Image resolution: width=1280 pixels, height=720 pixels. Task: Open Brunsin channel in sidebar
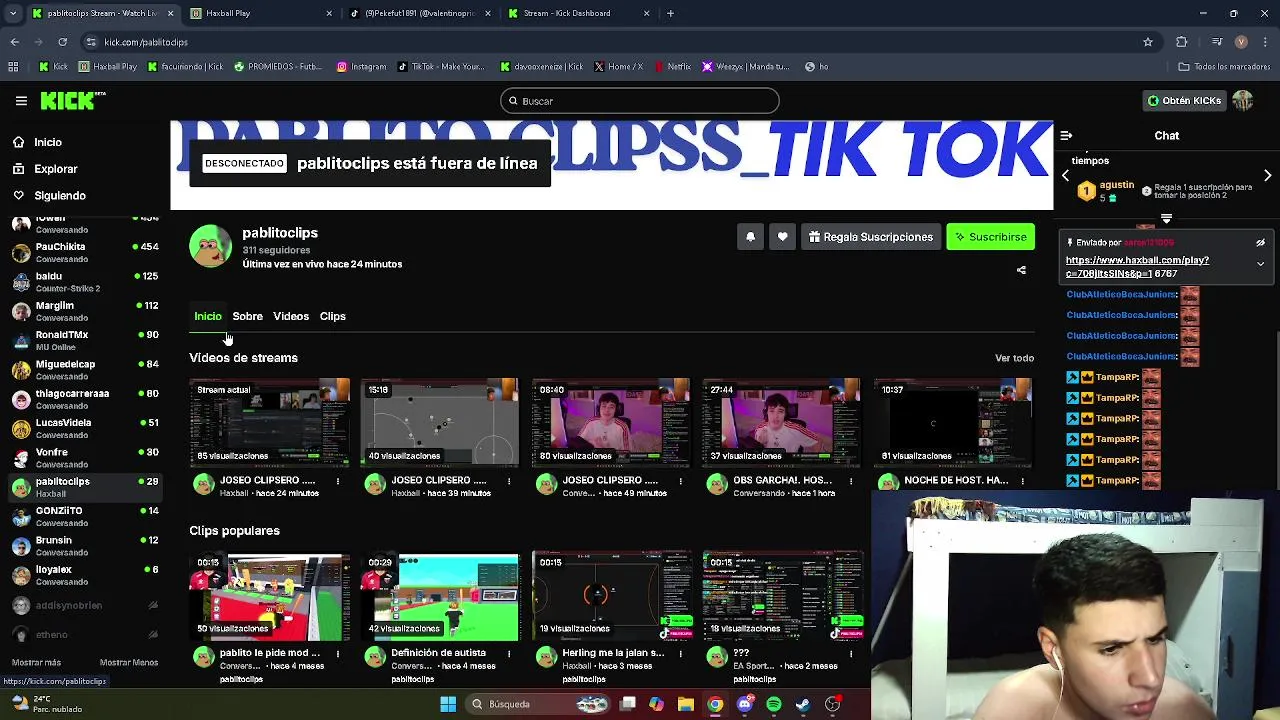pyautogui.click(x=85, y=546)
